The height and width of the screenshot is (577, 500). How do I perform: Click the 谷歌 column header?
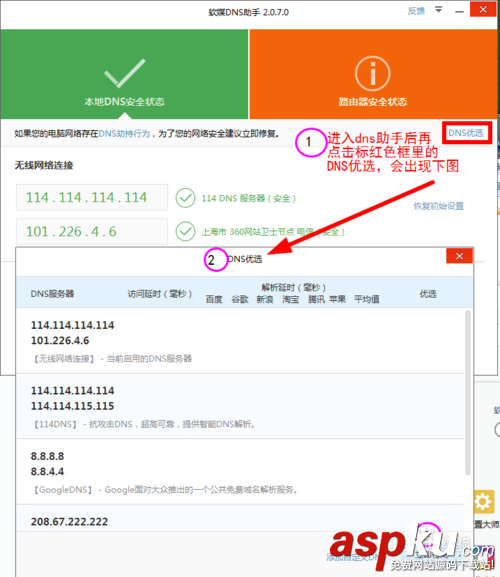pyautogui.click(x=240, y=300)
